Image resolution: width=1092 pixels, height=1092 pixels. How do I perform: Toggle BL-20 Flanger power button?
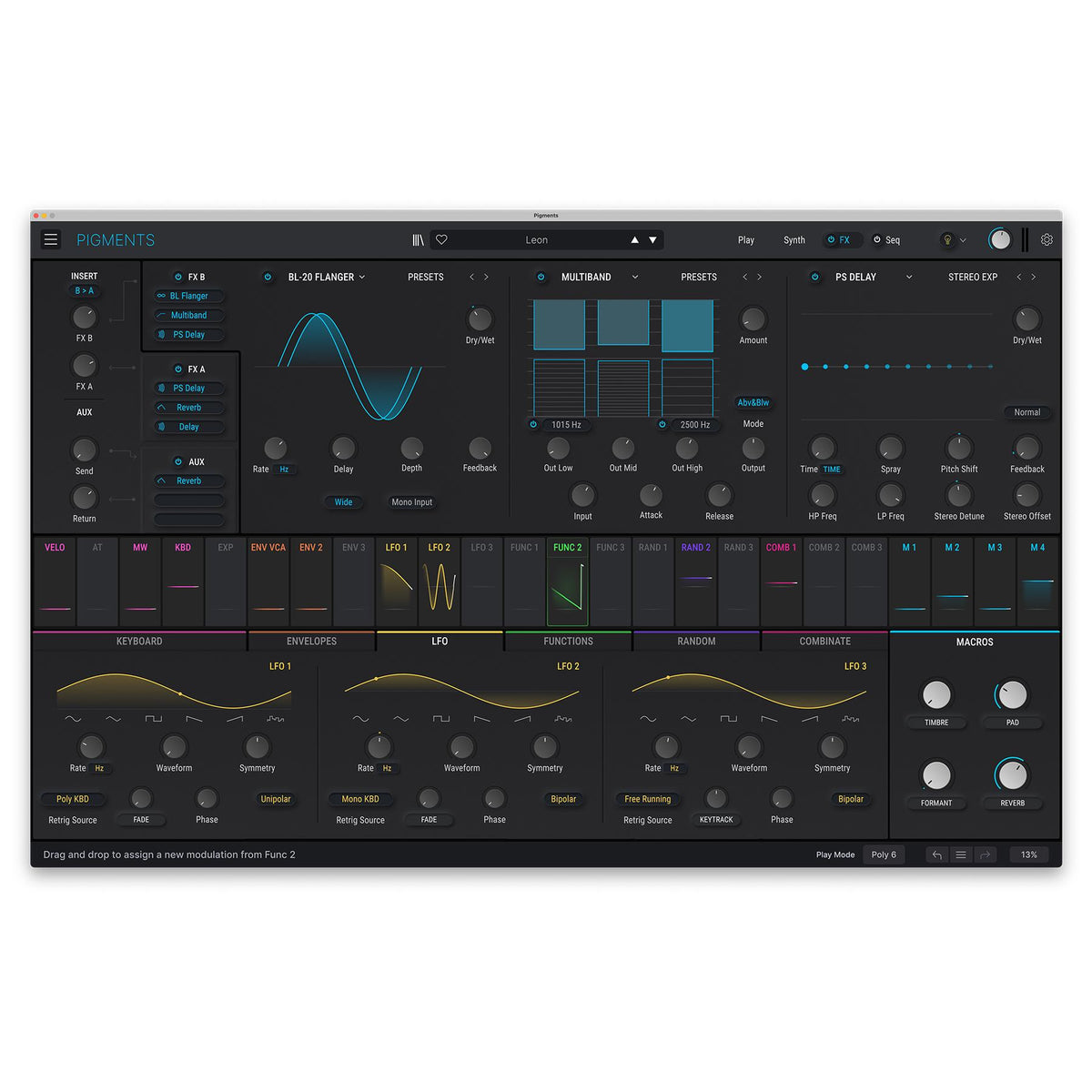tap(268, 277)
